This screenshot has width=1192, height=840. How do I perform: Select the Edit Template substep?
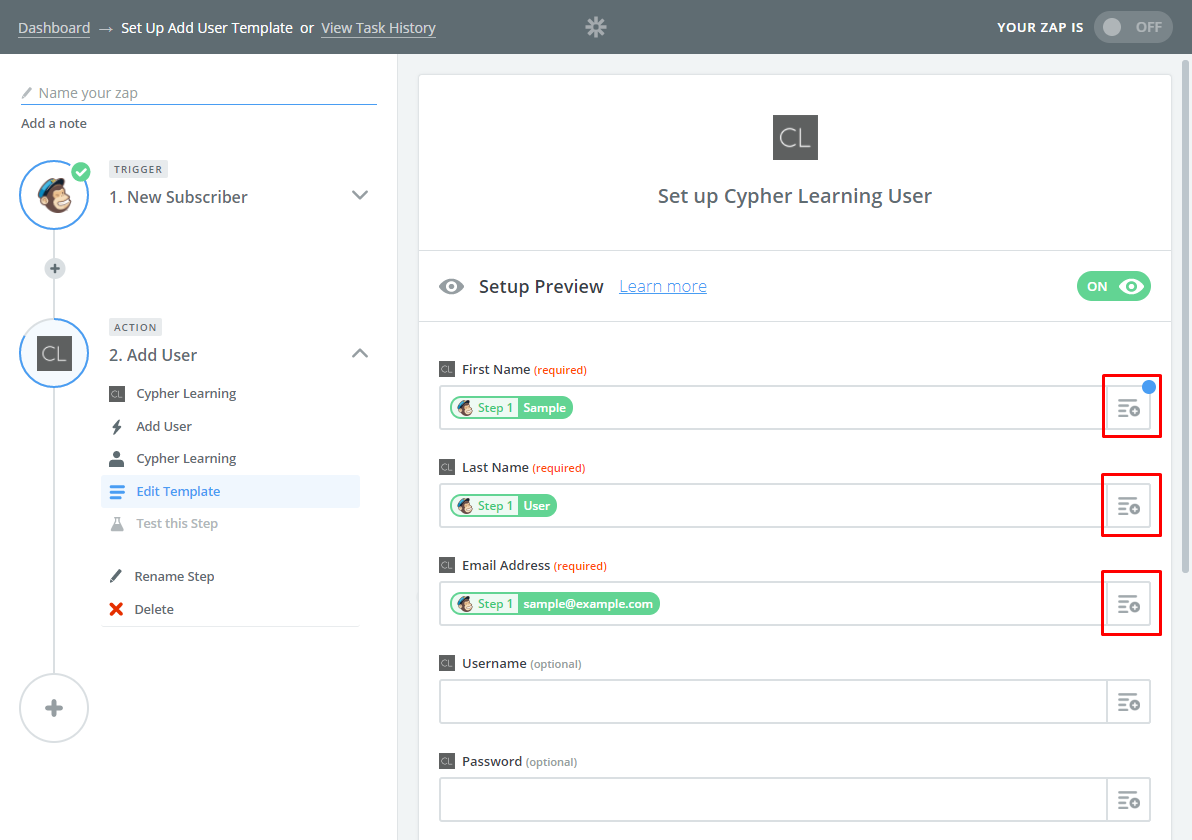(x=230, y=492)
